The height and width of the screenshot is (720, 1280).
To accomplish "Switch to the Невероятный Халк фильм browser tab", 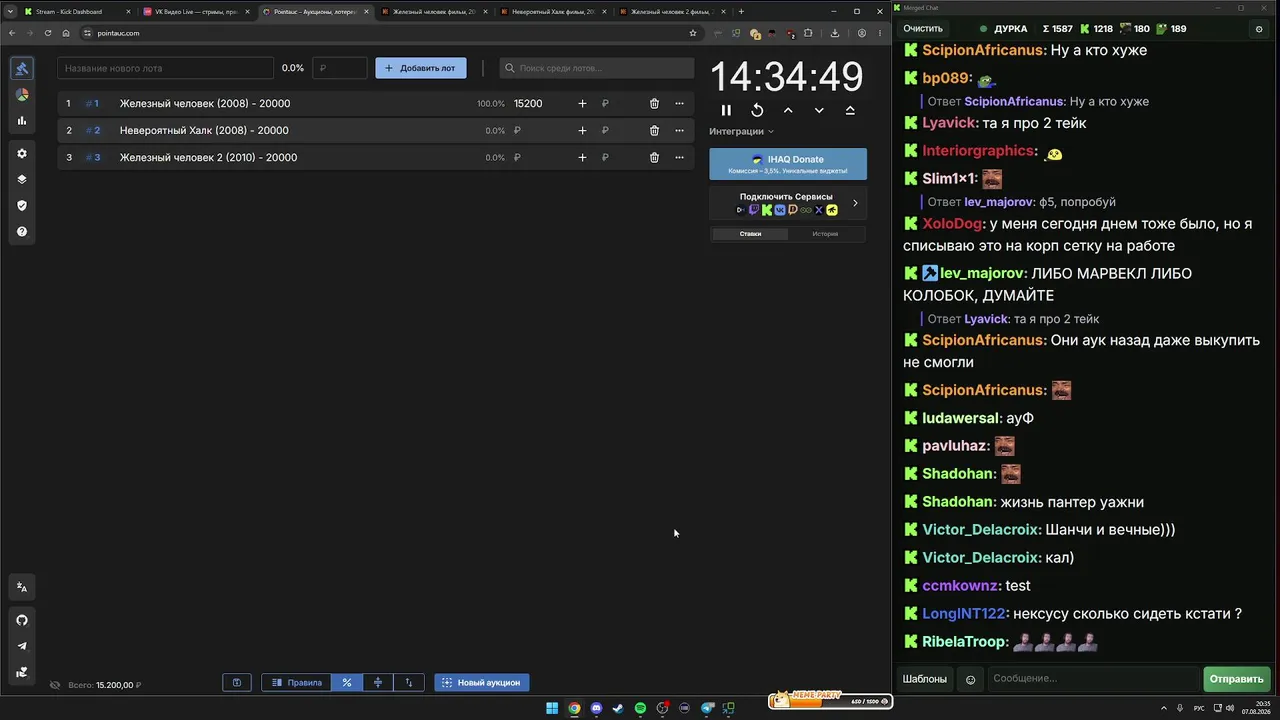I will click(x=554, y=11).
